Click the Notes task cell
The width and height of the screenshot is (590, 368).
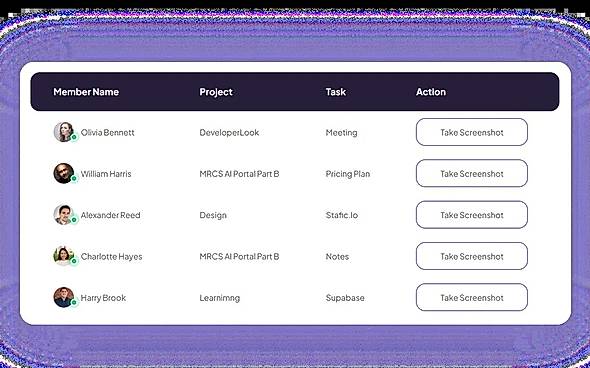[337, 257]
